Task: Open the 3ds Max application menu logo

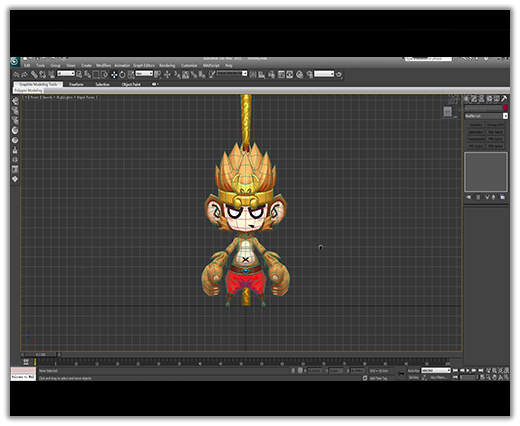Action: pos(15,62)
